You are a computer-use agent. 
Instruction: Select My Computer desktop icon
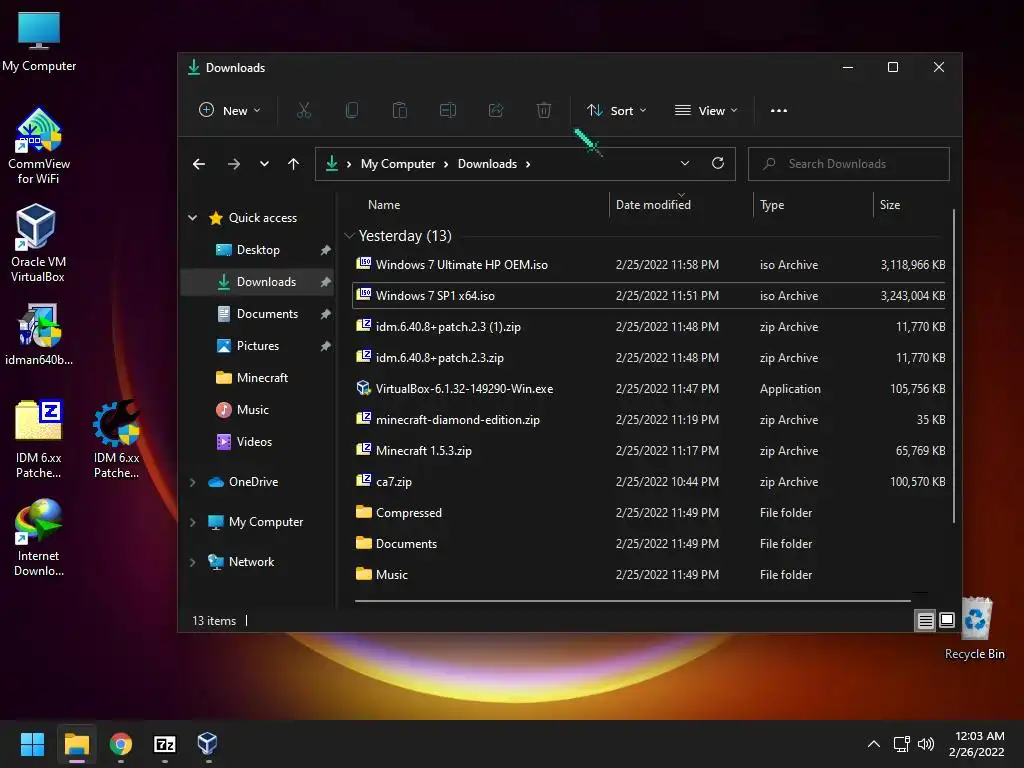(39, 41)
